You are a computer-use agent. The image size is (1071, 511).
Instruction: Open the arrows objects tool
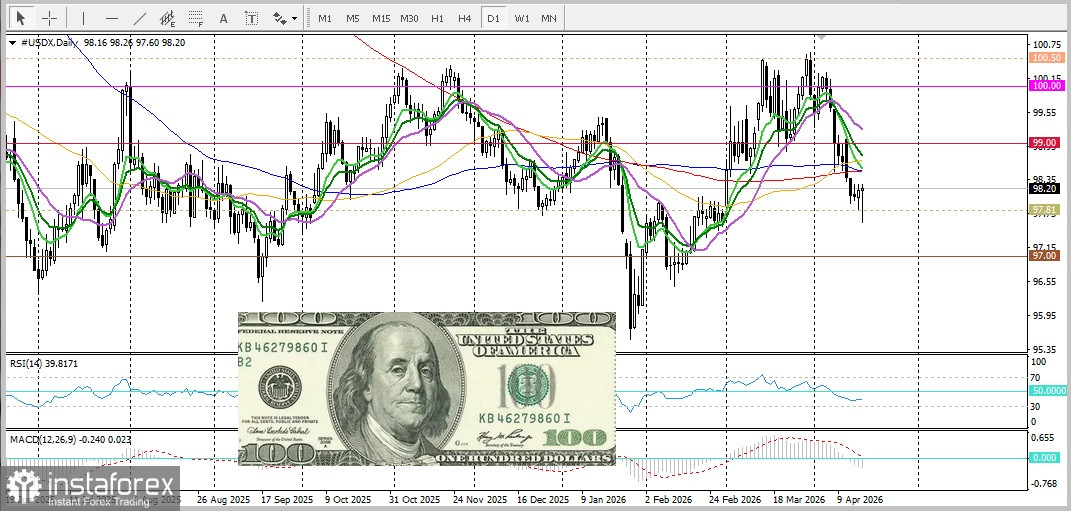click(280, 18)
